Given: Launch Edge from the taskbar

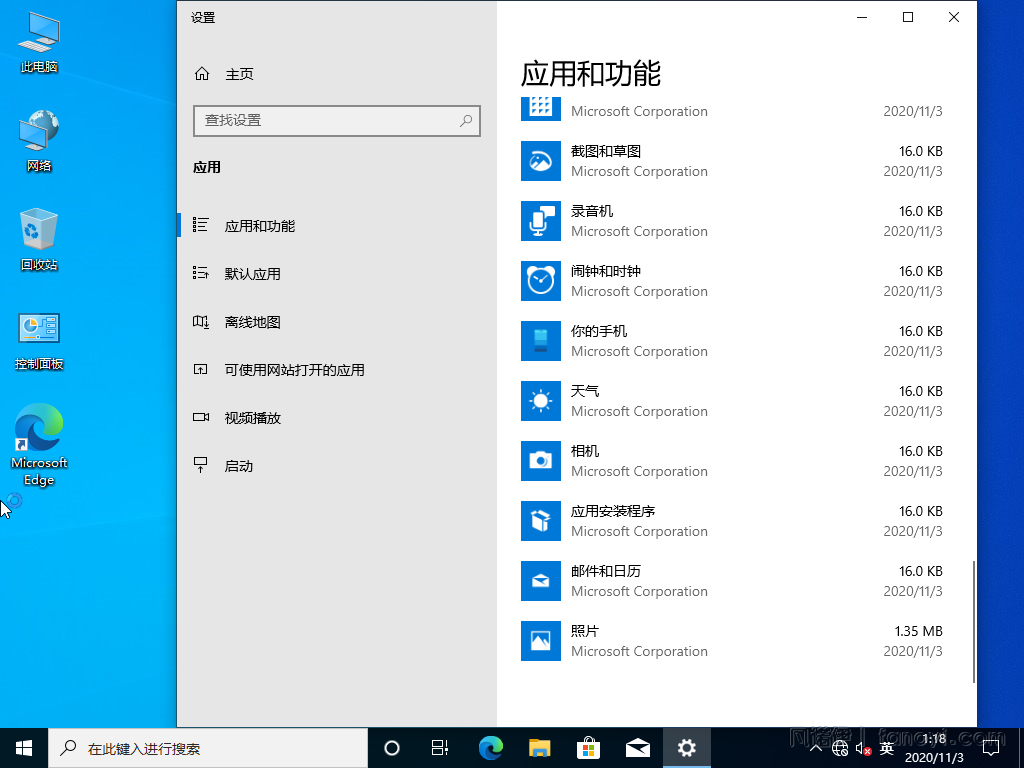Looking at the screenshot, I should pos(490,748).
